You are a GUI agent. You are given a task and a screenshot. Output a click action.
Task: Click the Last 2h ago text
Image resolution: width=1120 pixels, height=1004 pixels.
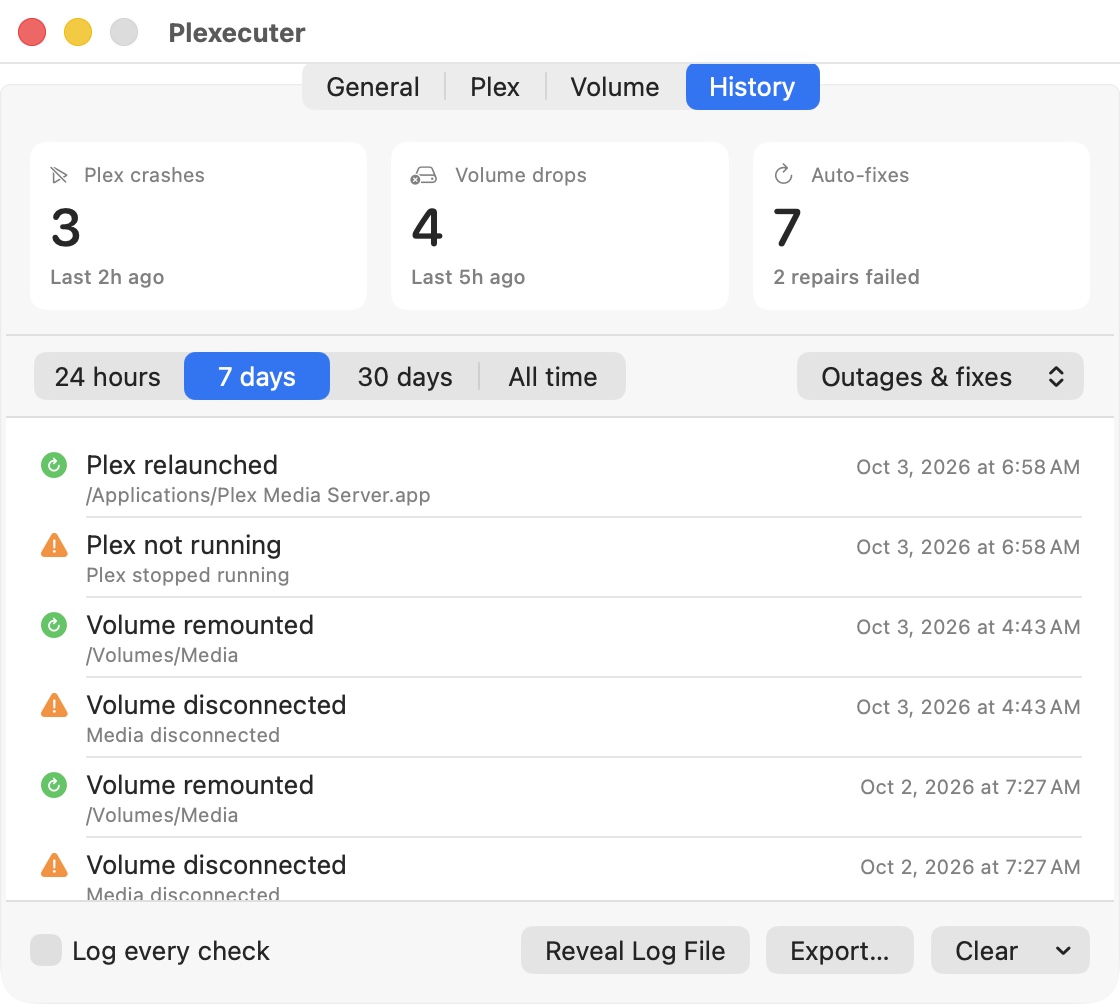coord(107,277)
